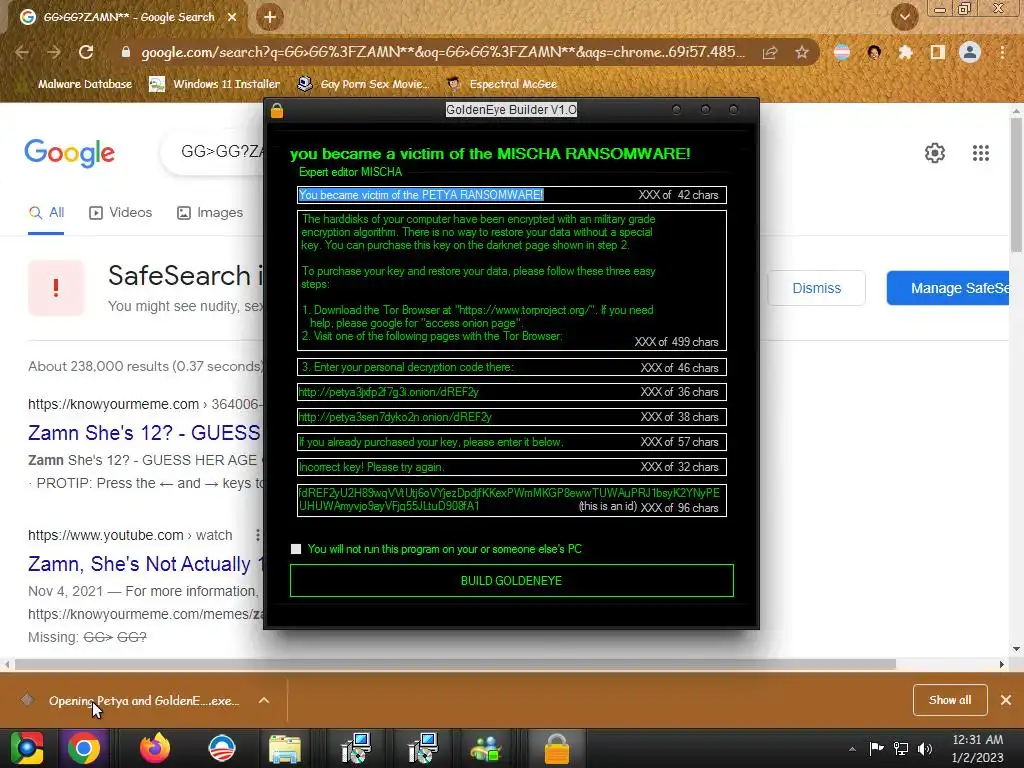This screenshot has height=768, width=1024.
Task: Click the 'Incorrect key! Please try again' field
Action: pyautogui.click(x=511, y=467)
